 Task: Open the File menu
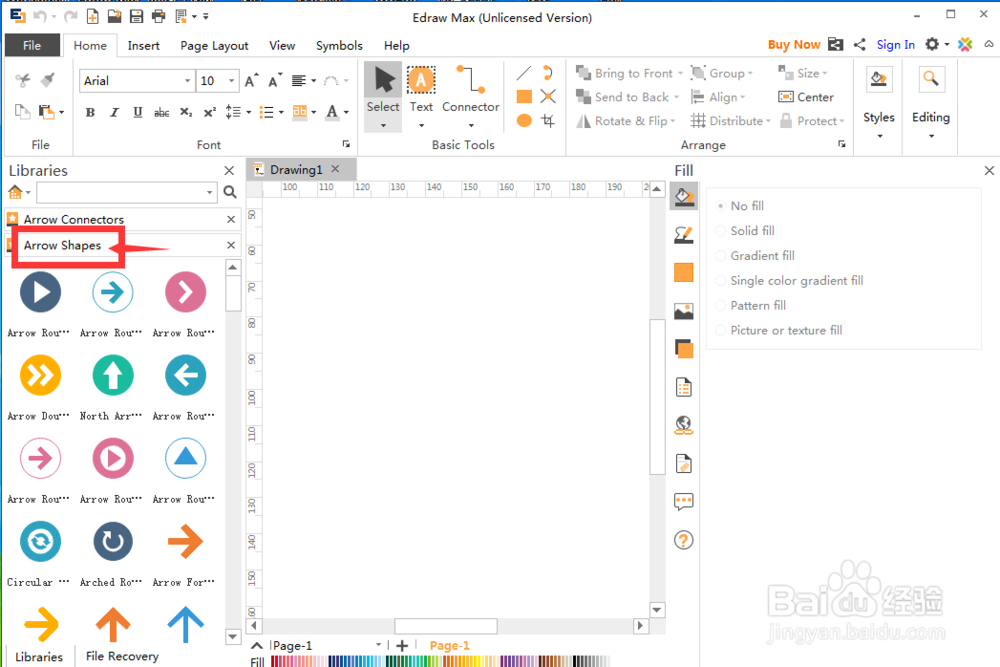click(x=32, y=45)
